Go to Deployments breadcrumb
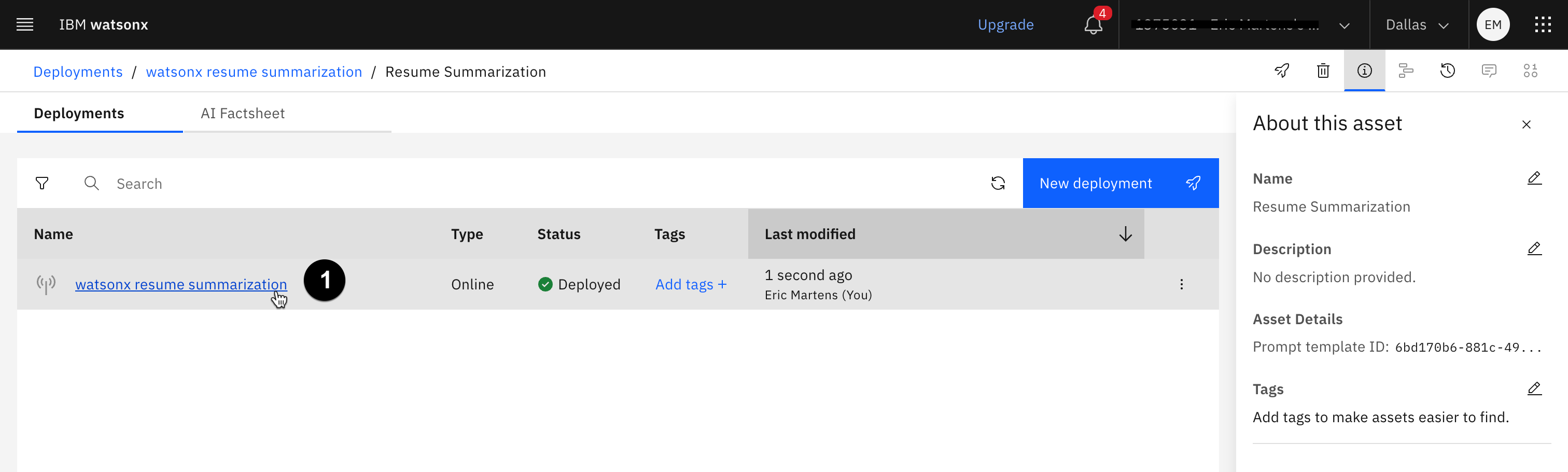1568x472 pixels. pos(78,72)
